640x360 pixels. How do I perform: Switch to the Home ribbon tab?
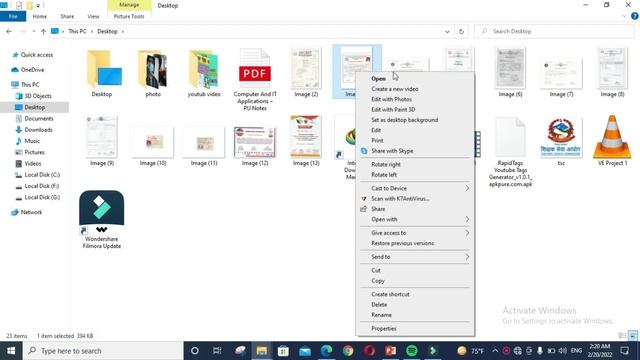coord(40,16)
